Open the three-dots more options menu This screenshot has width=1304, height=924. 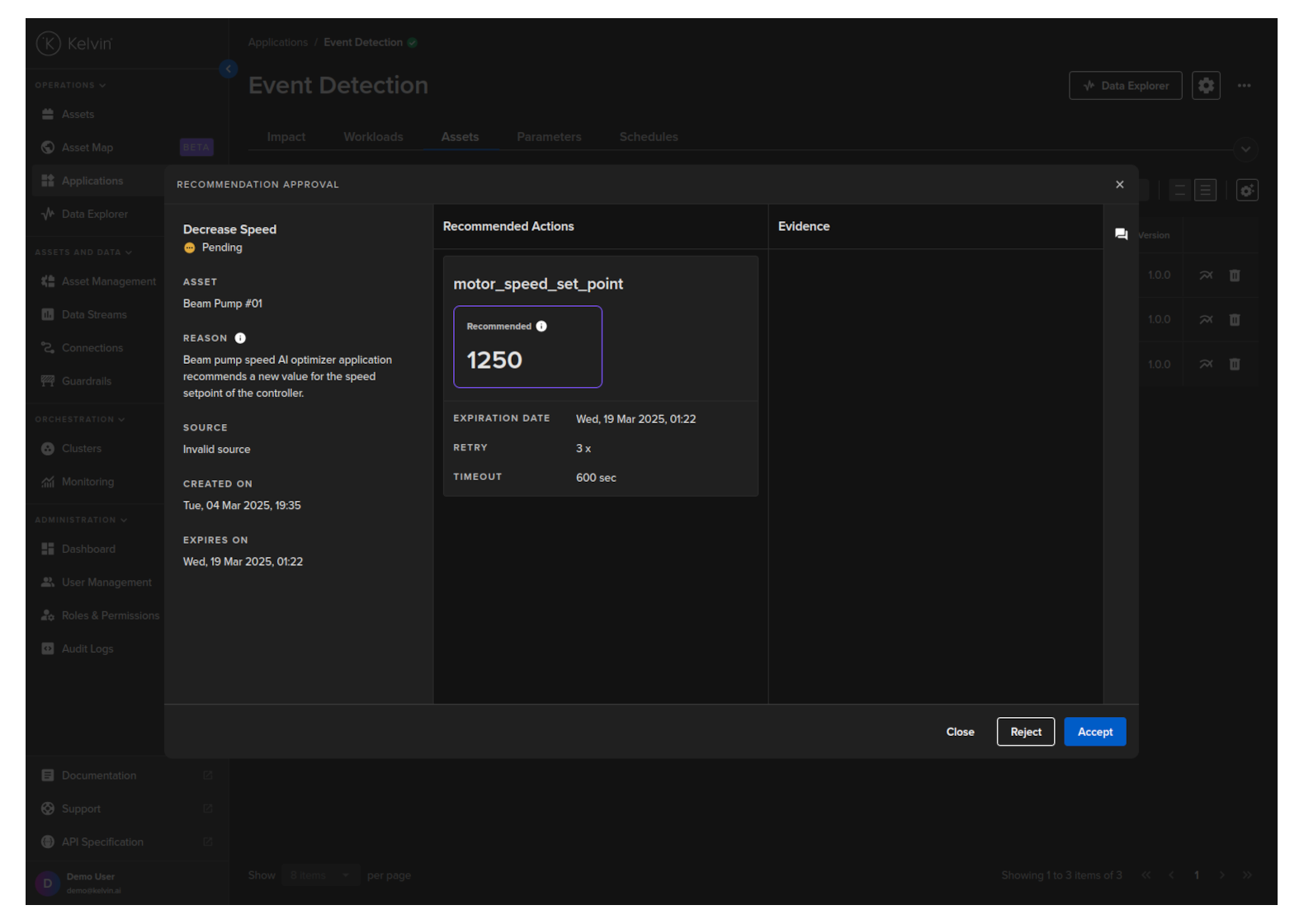(1244, 86)
